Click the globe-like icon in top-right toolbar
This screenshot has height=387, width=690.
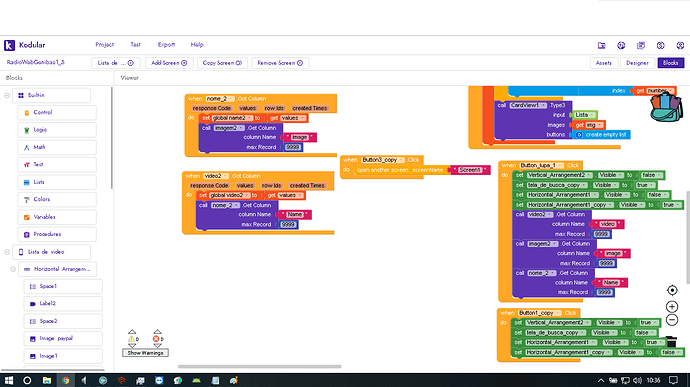pos(621,45)
